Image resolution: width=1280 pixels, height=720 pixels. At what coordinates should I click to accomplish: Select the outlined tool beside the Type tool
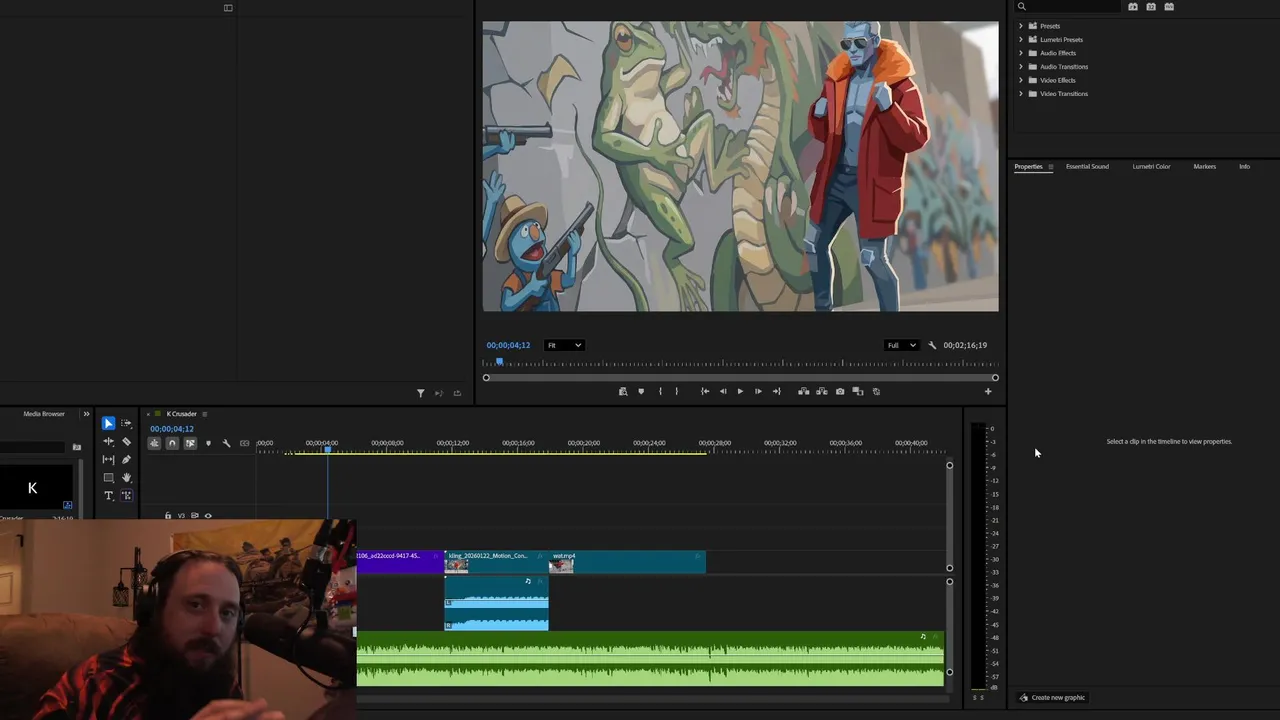126,495
